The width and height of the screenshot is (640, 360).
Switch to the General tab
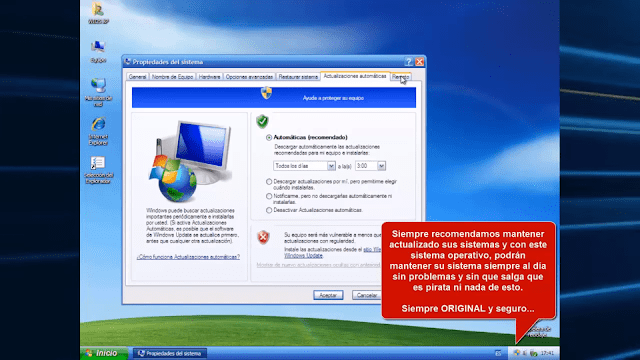138,77
